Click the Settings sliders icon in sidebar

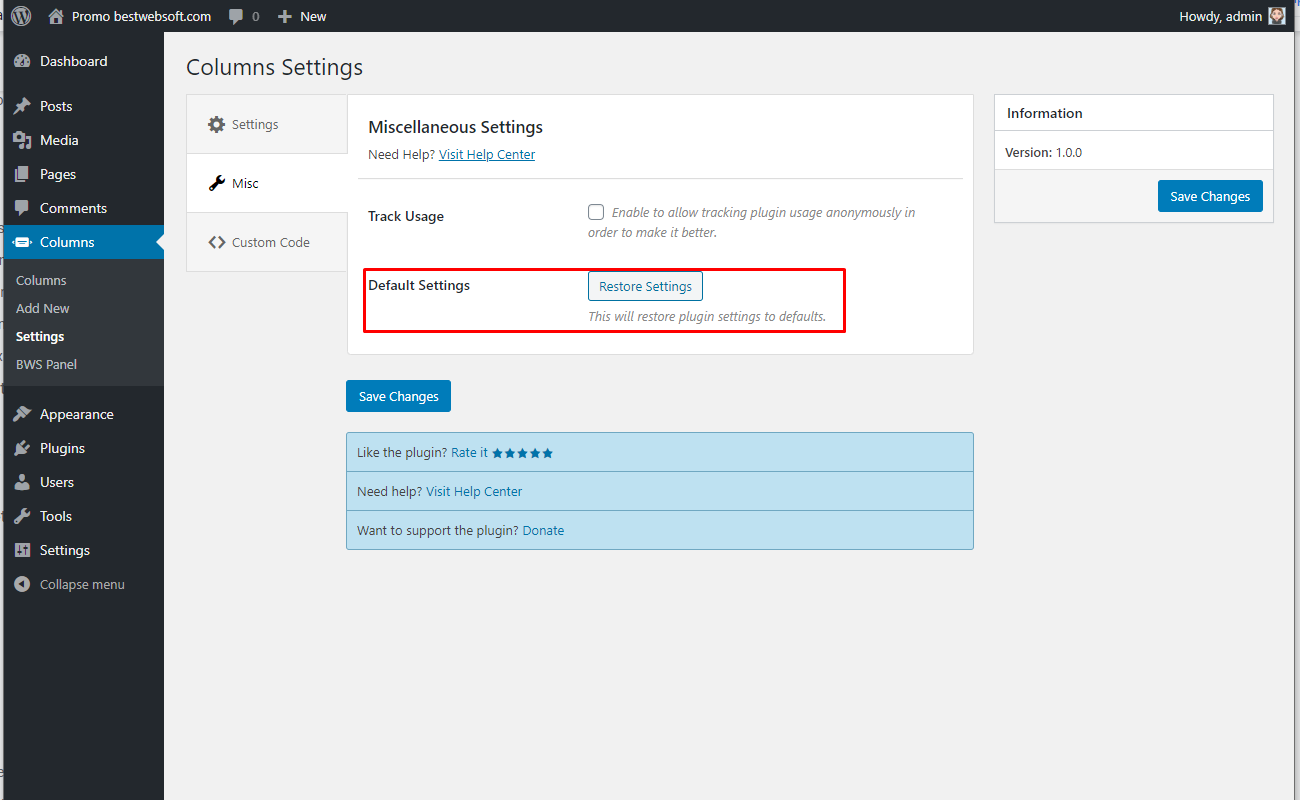coord(22,550)
